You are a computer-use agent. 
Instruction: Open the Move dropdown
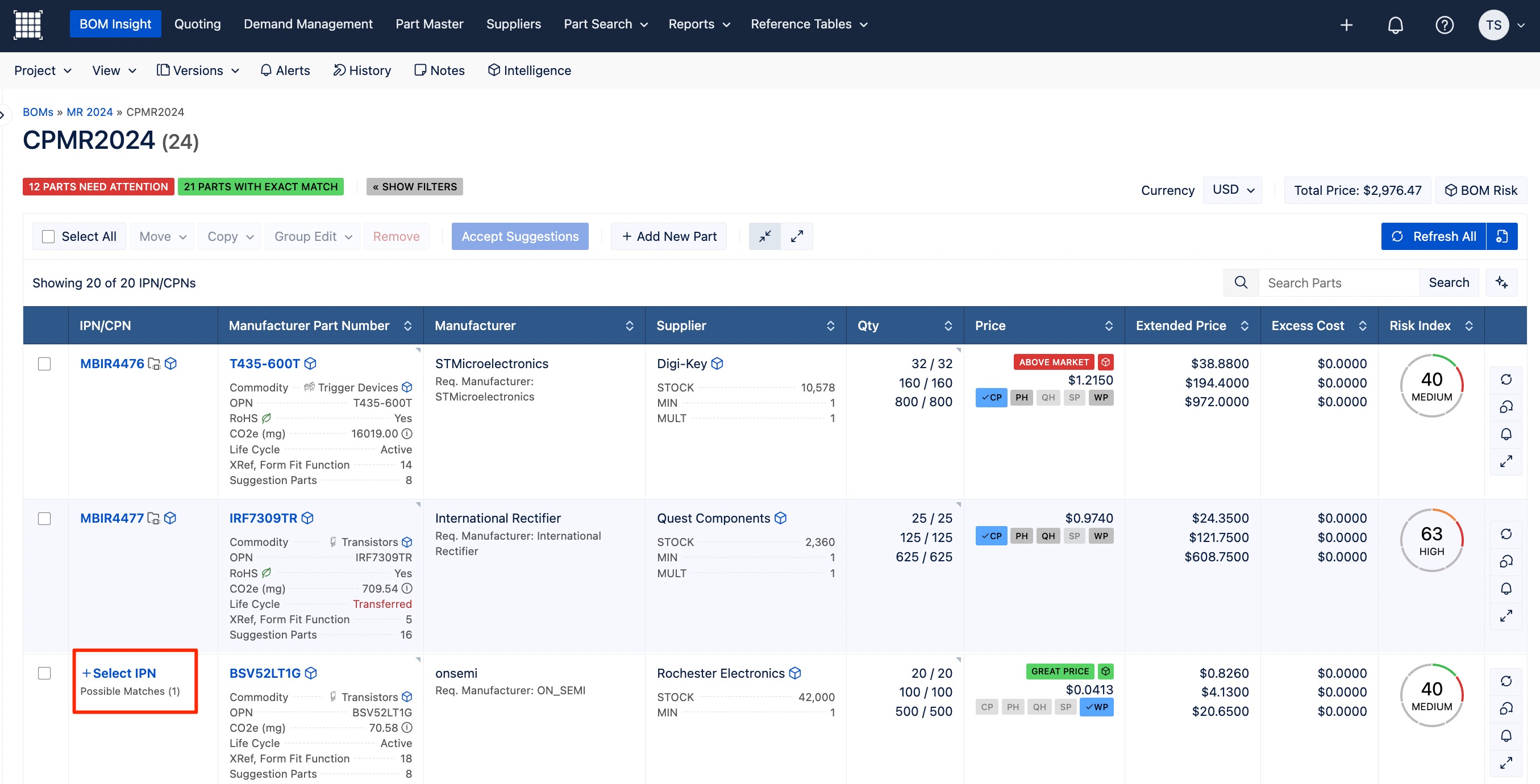click(163, 237)
